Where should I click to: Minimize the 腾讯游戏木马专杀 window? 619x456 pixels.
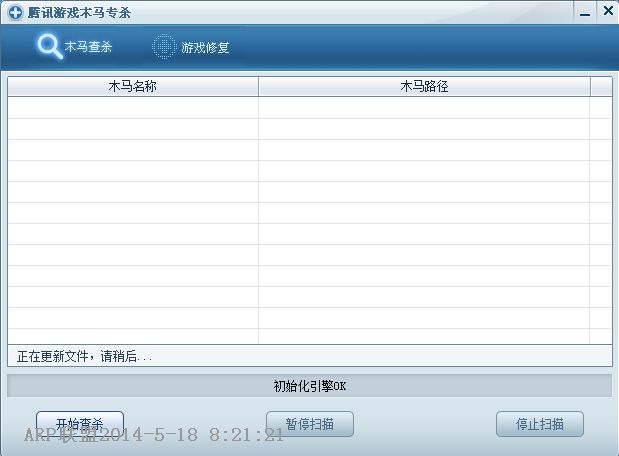585,13
